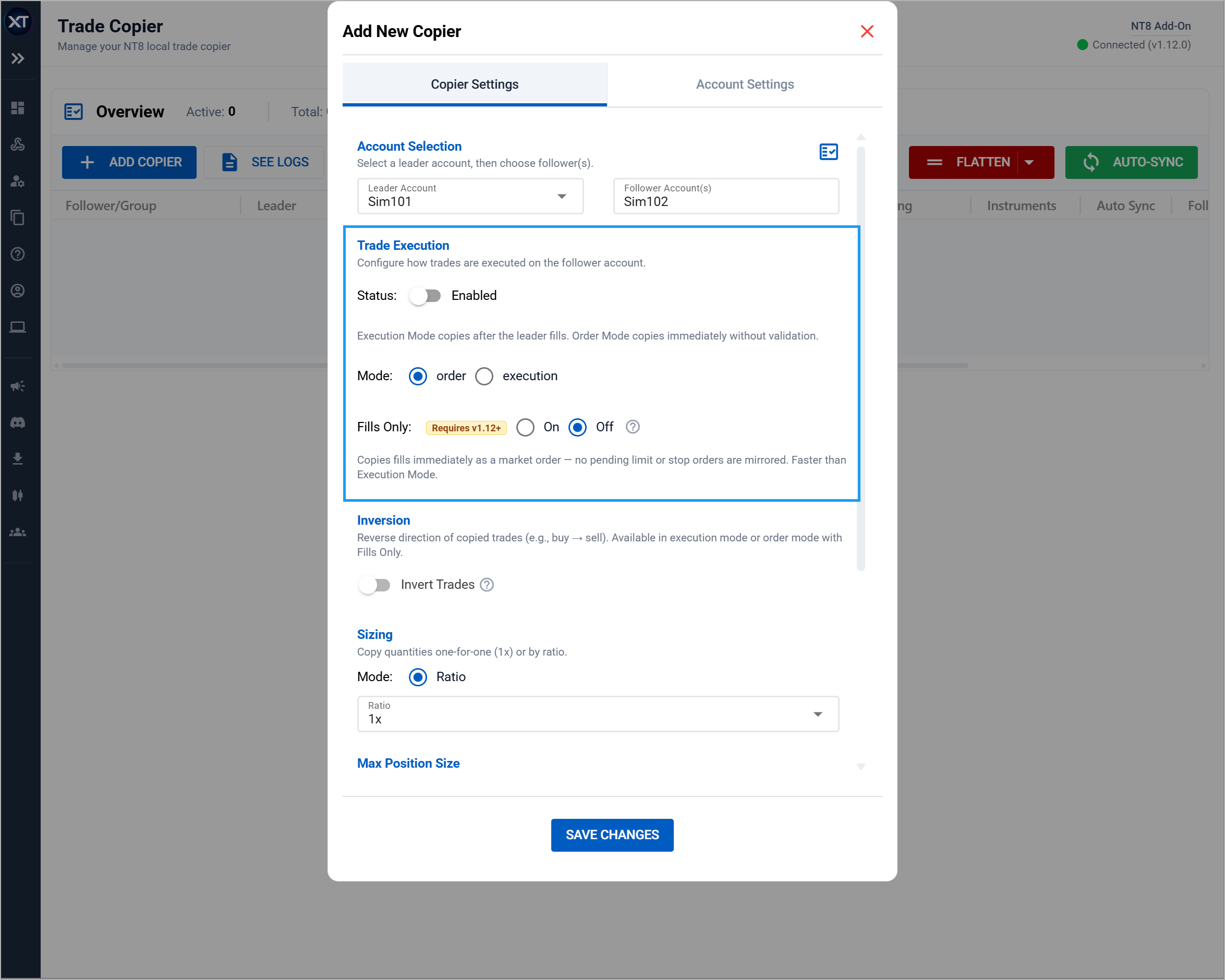This screenshot has width=1225, height=980.
Task: Turn on Invert Trades
Action: click(x=375, y=585)
